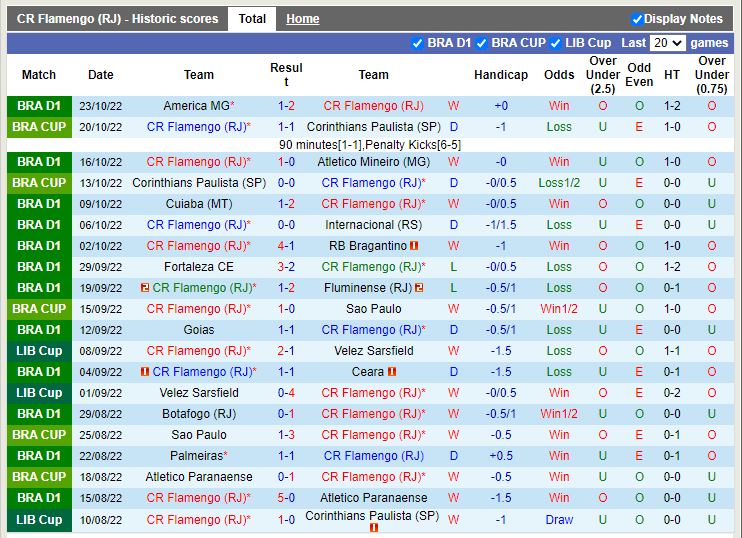
Task: Click CR Flamengo (RJ) - Historic scores title
Action: click(117, 19)
